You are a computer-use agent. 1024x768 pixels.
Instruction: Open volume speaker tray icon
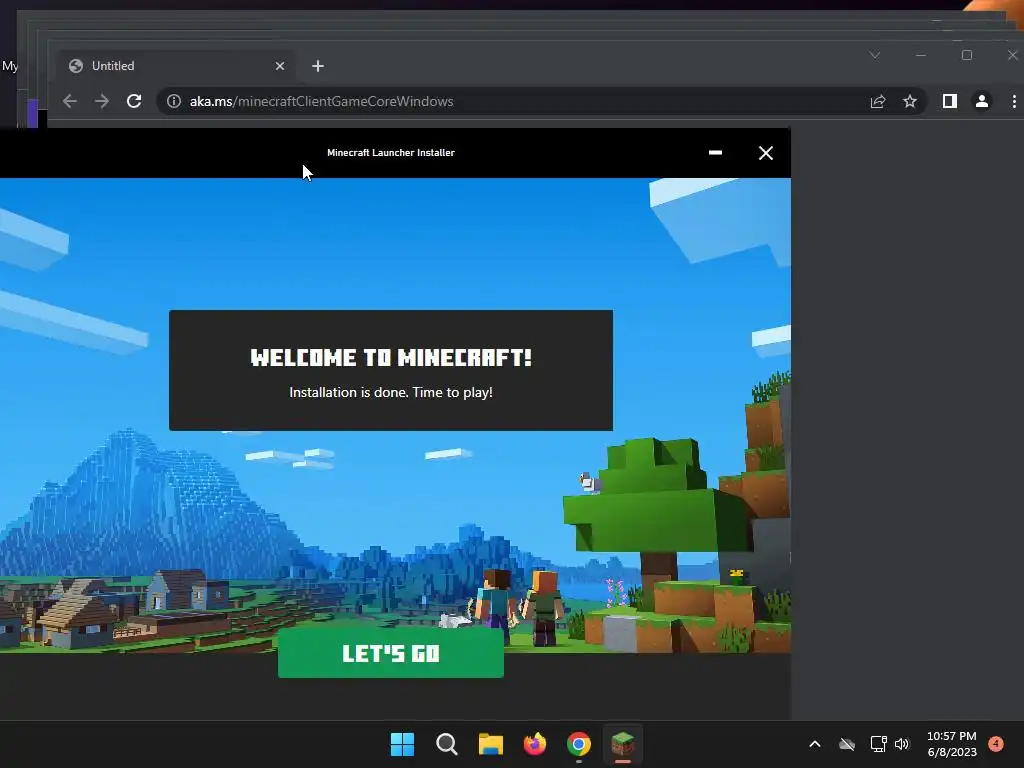point(902,744)
